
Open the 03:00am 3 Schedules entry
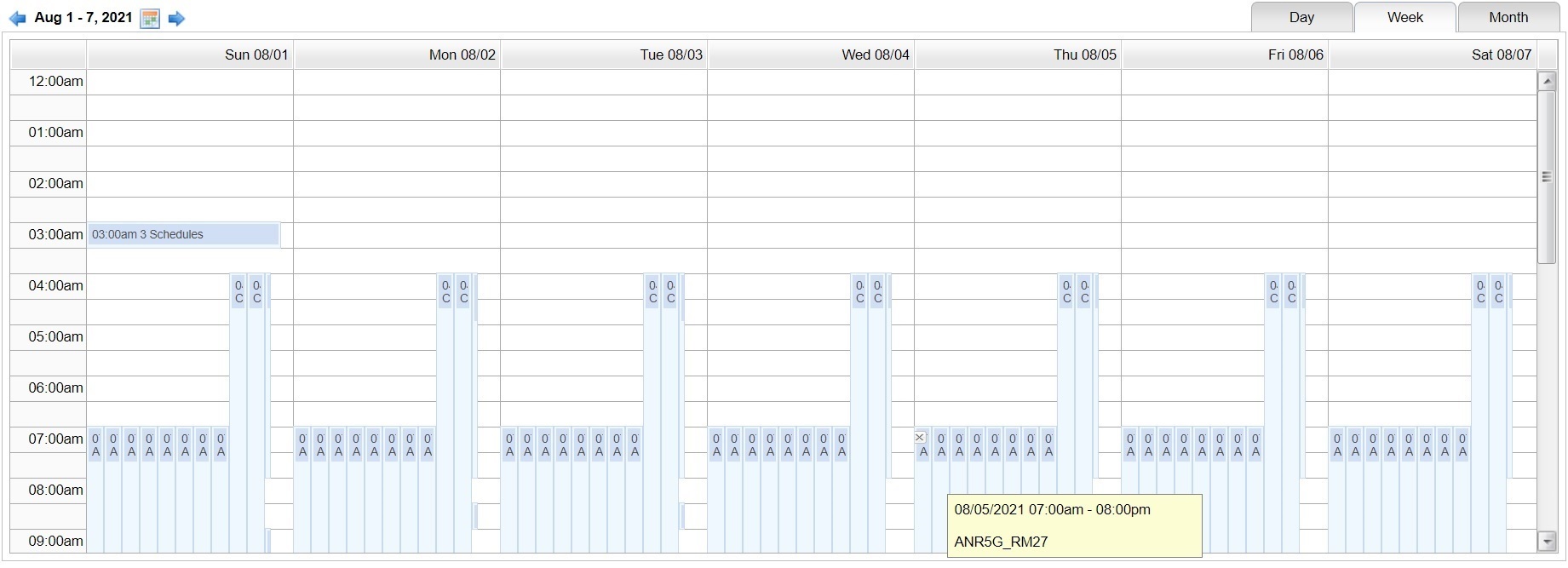(184, 234)
